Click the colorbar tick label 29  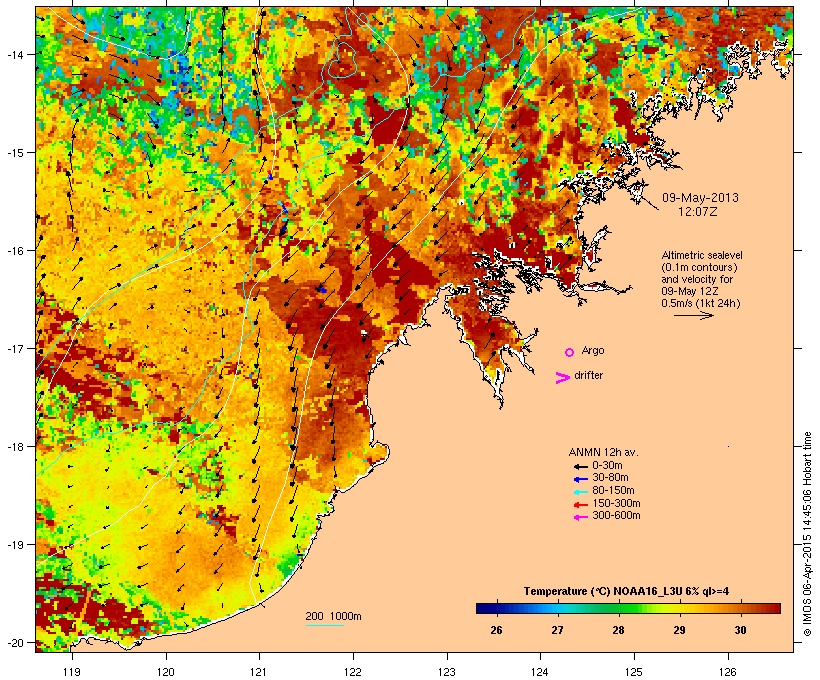679,630
